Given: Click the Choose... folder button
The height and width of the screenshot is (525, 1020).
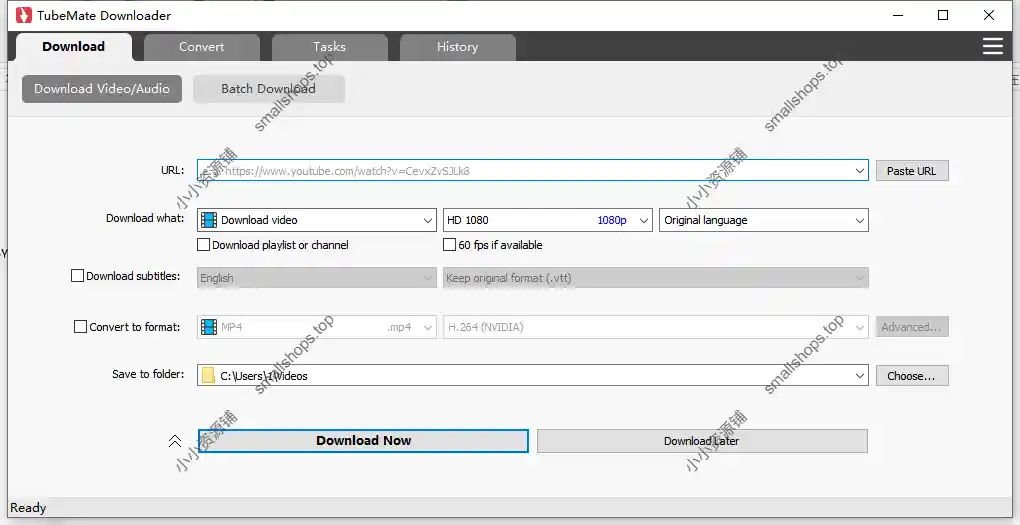Looking at the screenshot, I should tap(912, 375).
